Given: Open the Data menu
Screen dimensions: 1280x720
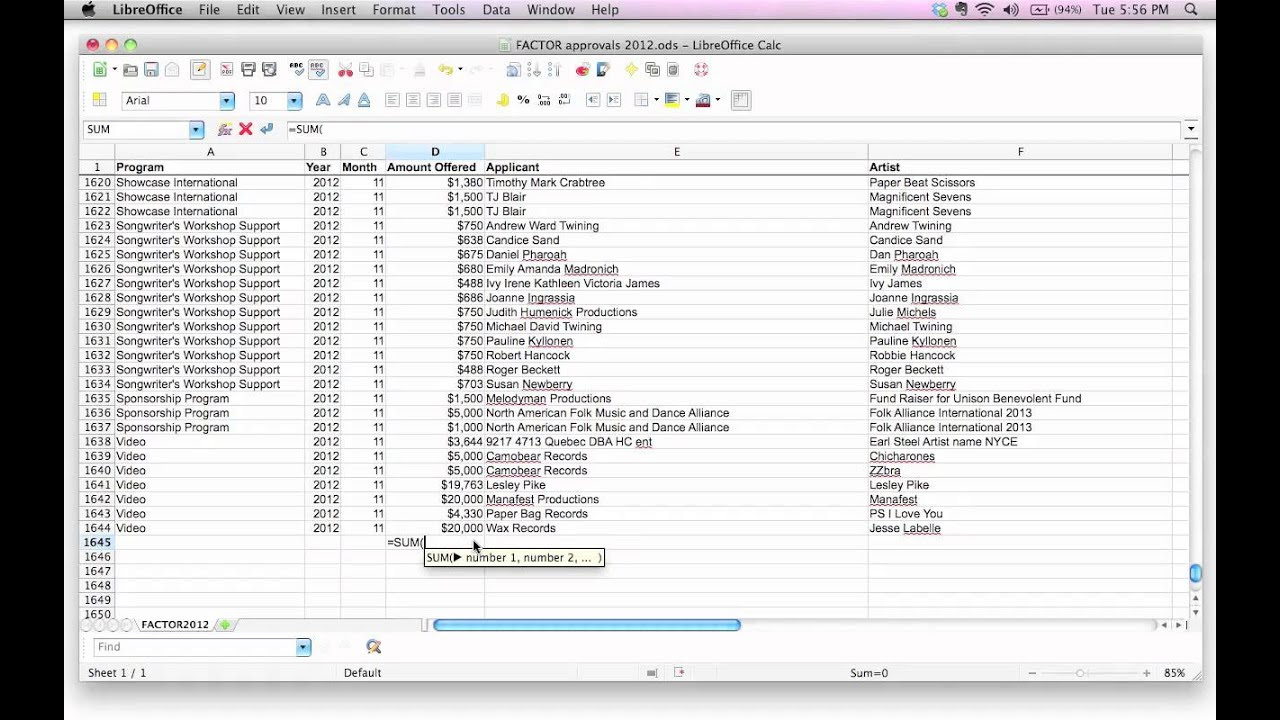Looking at the screenshot, I should click(496, 9).
